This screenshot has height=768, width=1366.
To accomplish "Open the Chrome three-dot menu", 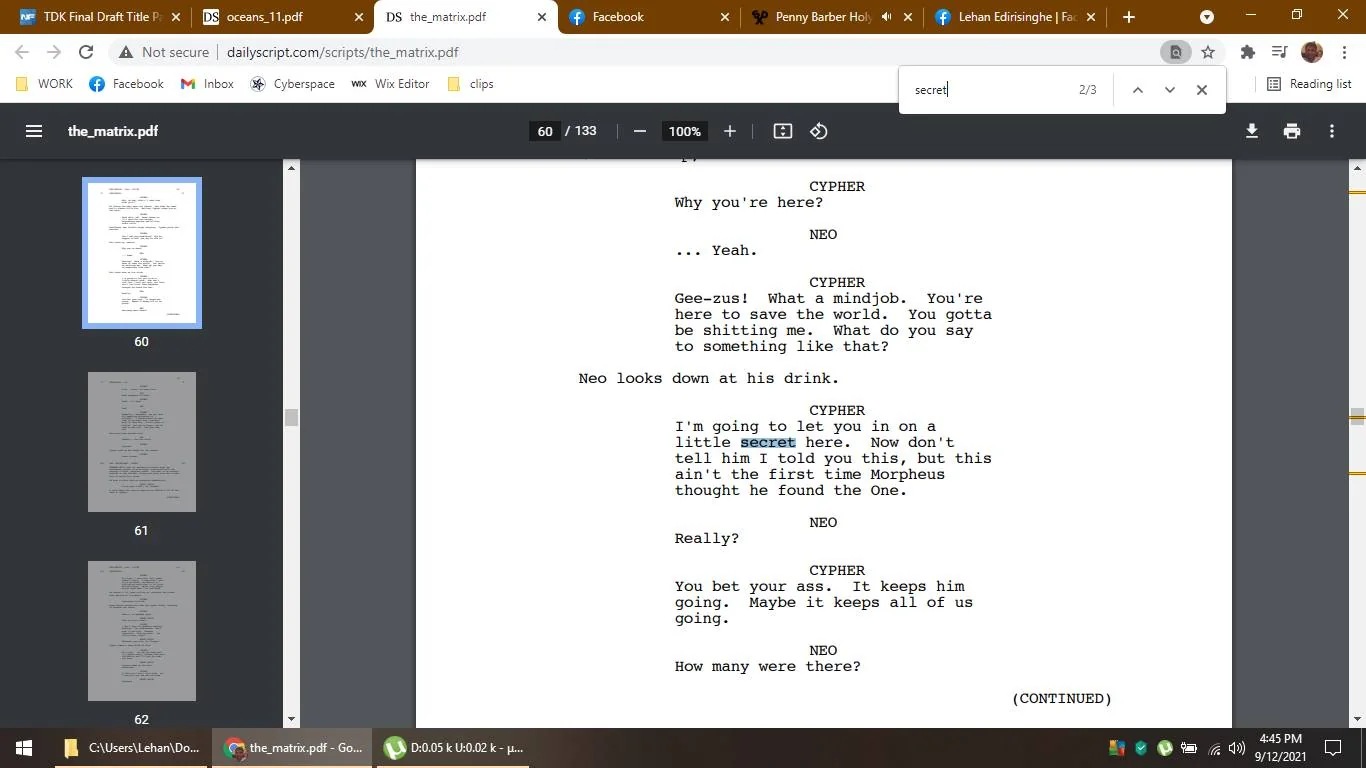I will 1344,52.
